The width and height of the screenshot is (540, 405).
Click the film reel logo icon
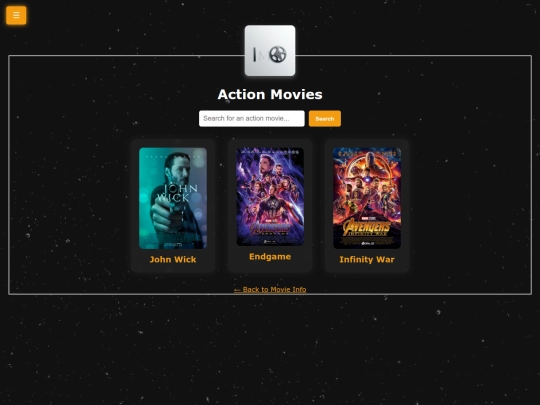click(x=278, y=54)
